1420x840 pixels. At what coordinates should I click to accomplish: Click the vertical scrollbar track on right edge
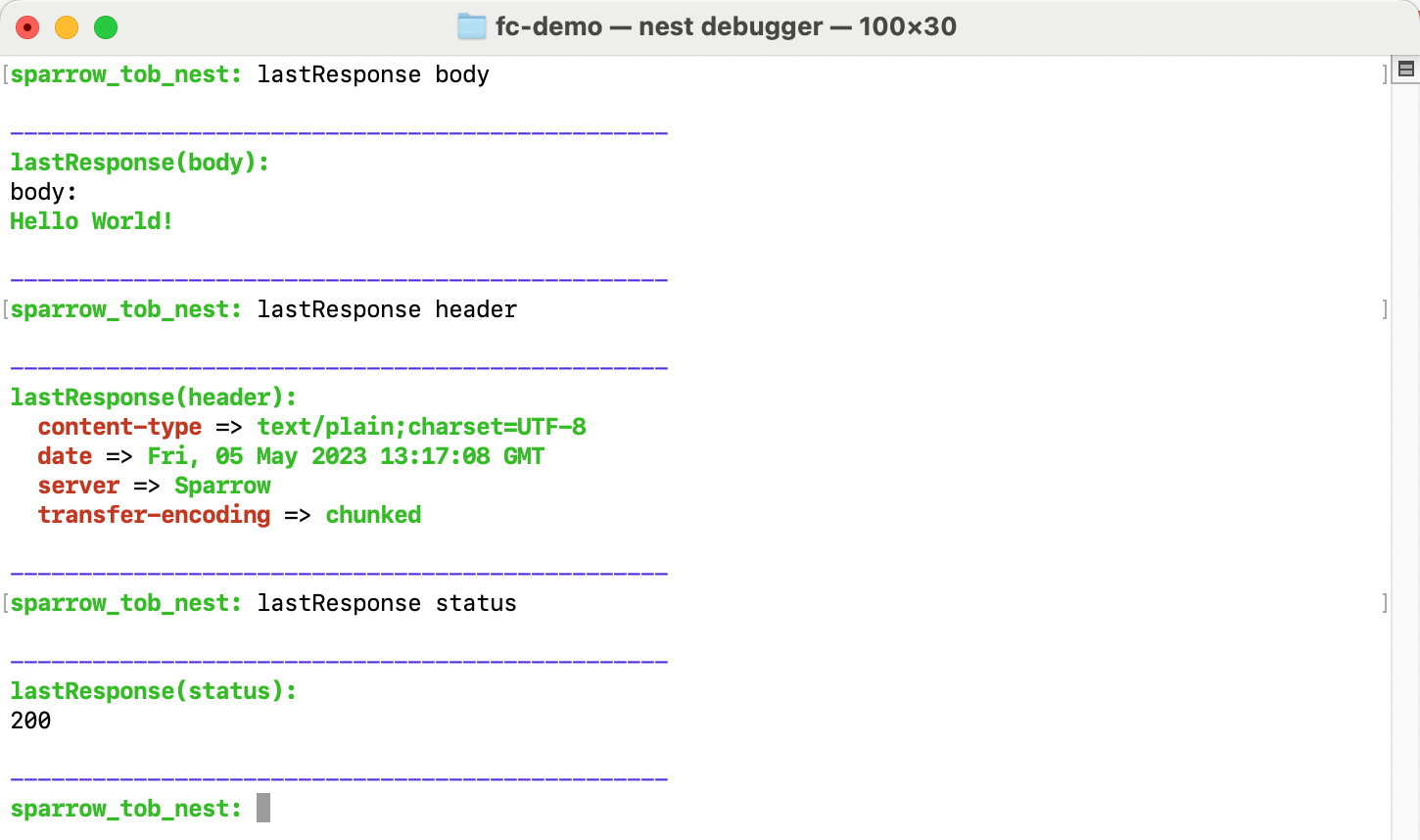pyautogui.click(x=1405, y=460)
